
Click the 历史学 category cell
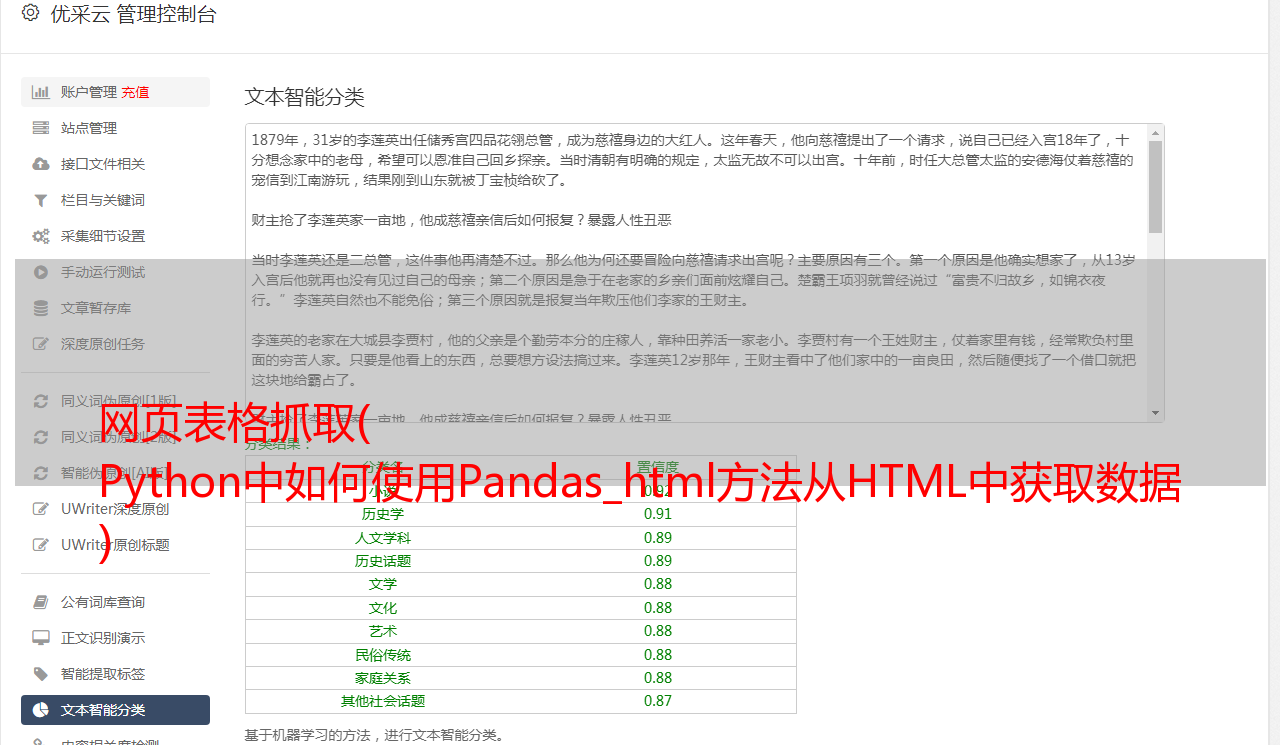(383, 514)
